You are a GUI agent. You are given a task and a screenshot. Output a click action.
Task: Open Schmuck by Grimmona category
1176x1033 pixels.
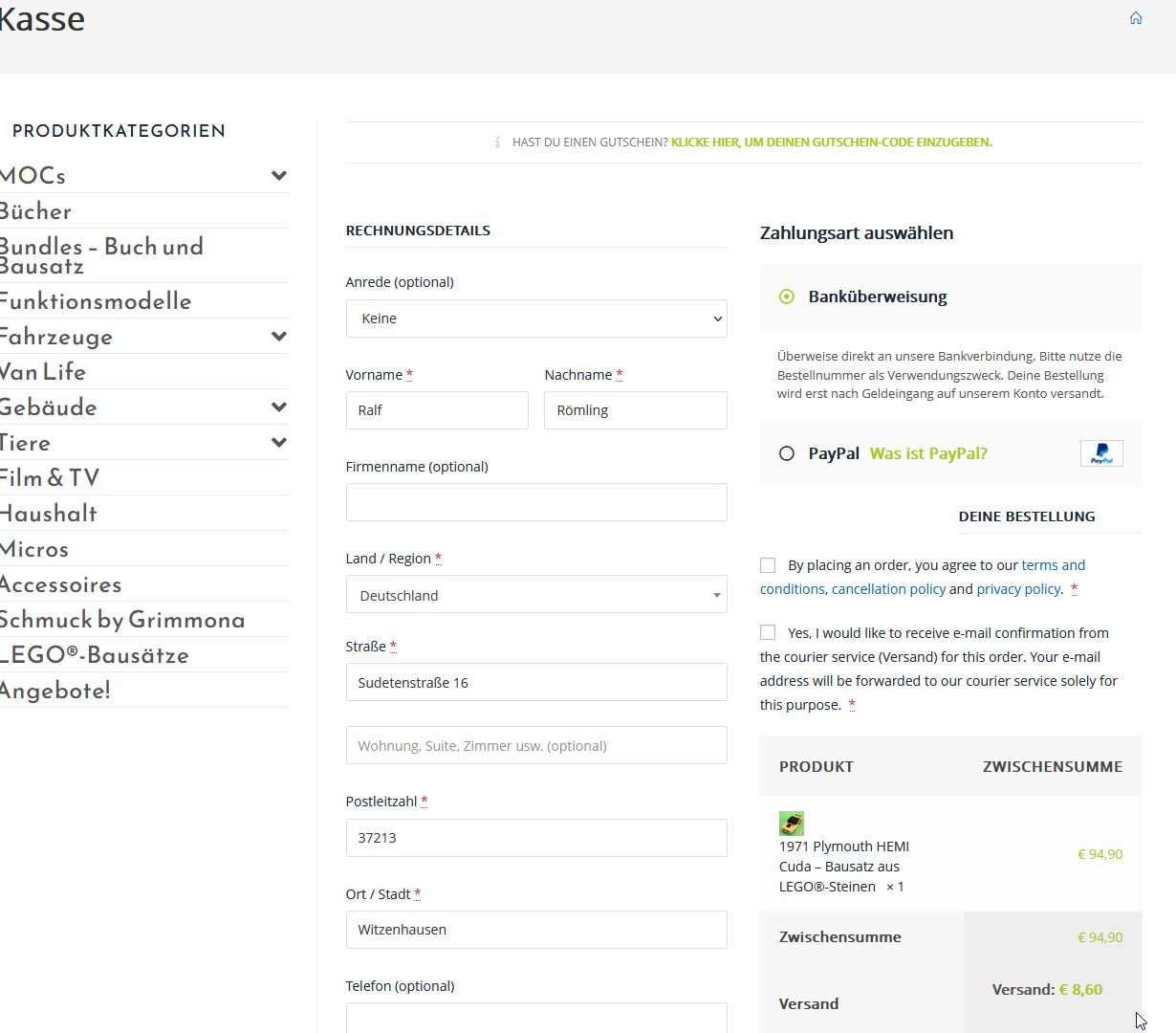pyautogui.click(x=122, y=620)
